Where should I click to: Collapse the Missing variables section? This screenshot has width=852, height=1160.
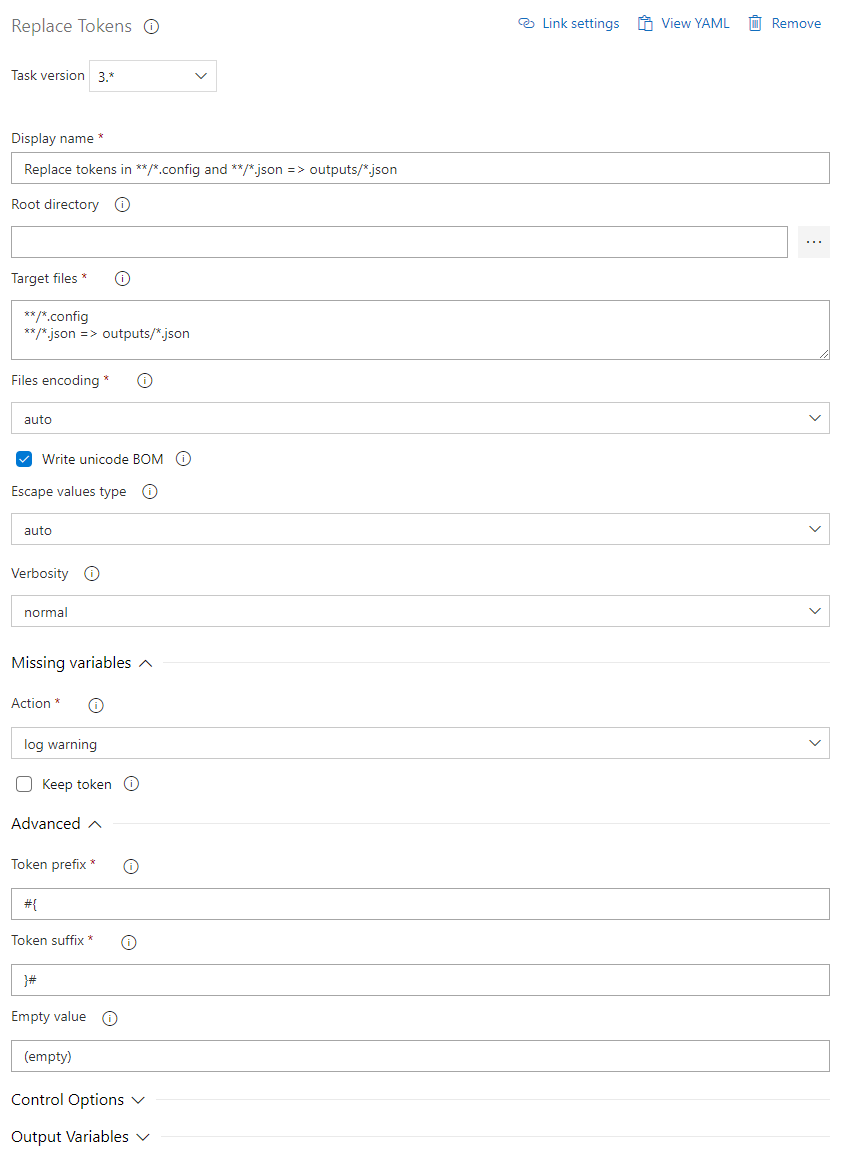(x=81, y=663)
